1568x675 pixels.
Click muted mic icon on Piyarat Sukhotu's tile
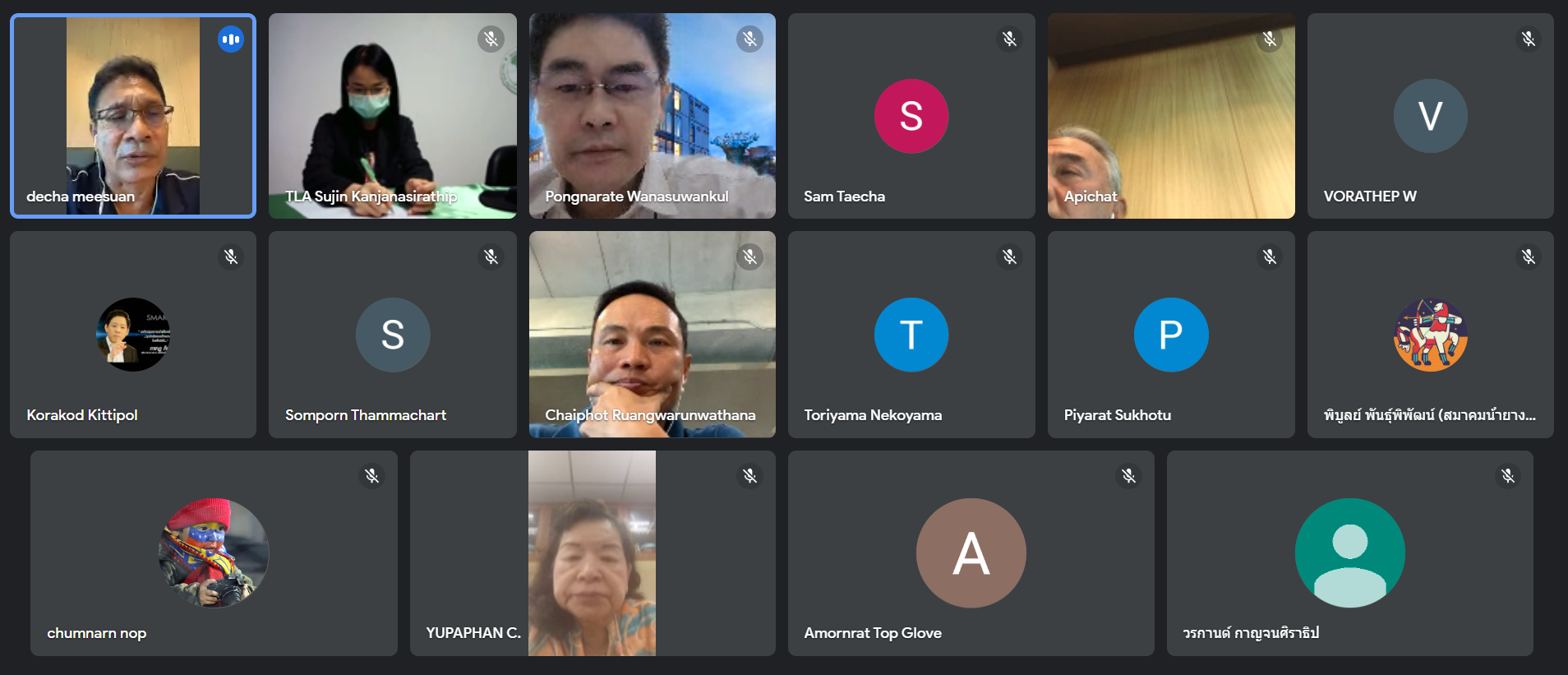coord(1269,257)
